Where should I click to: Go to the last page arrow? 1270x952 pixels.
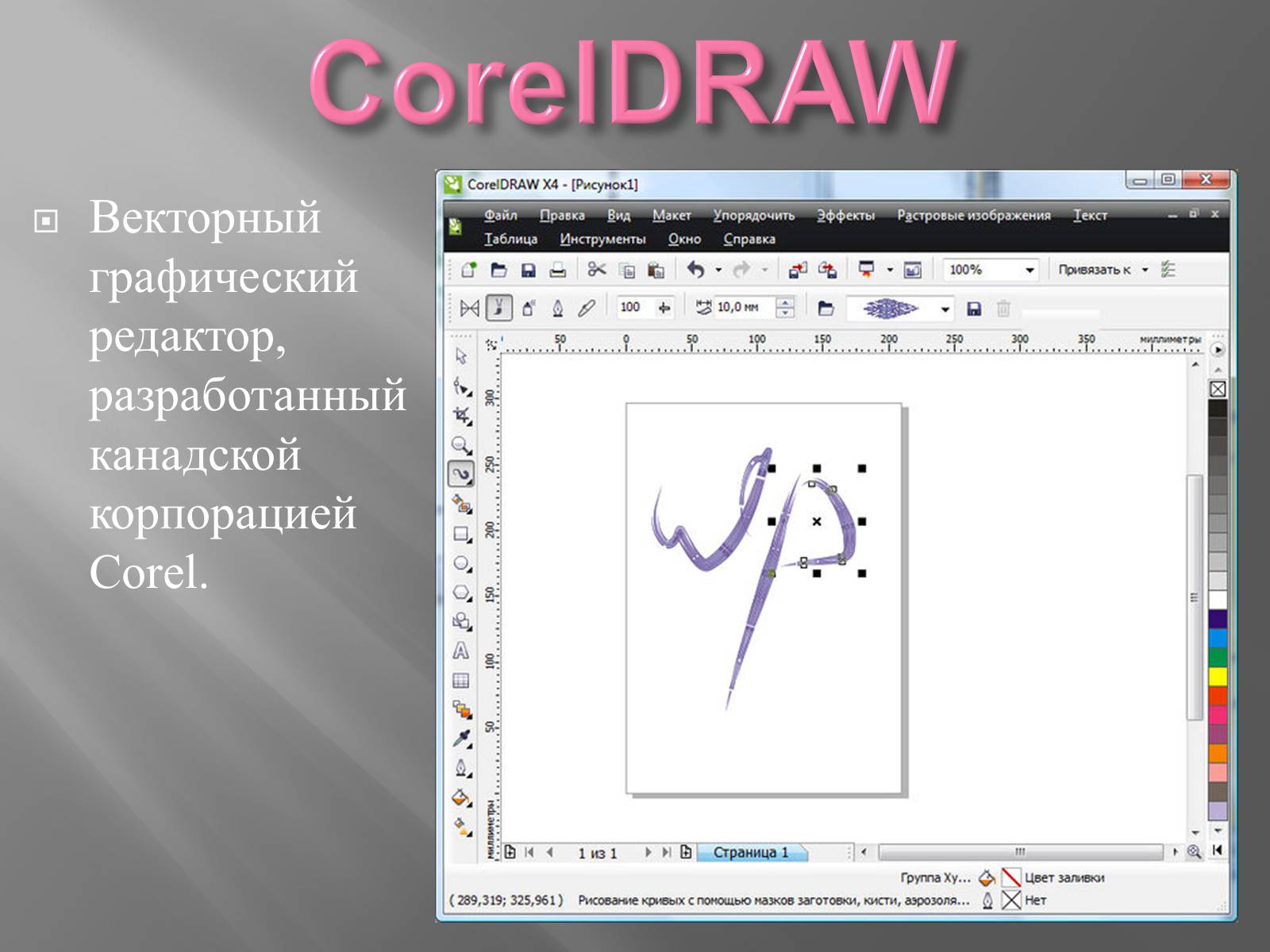[667, 853]
